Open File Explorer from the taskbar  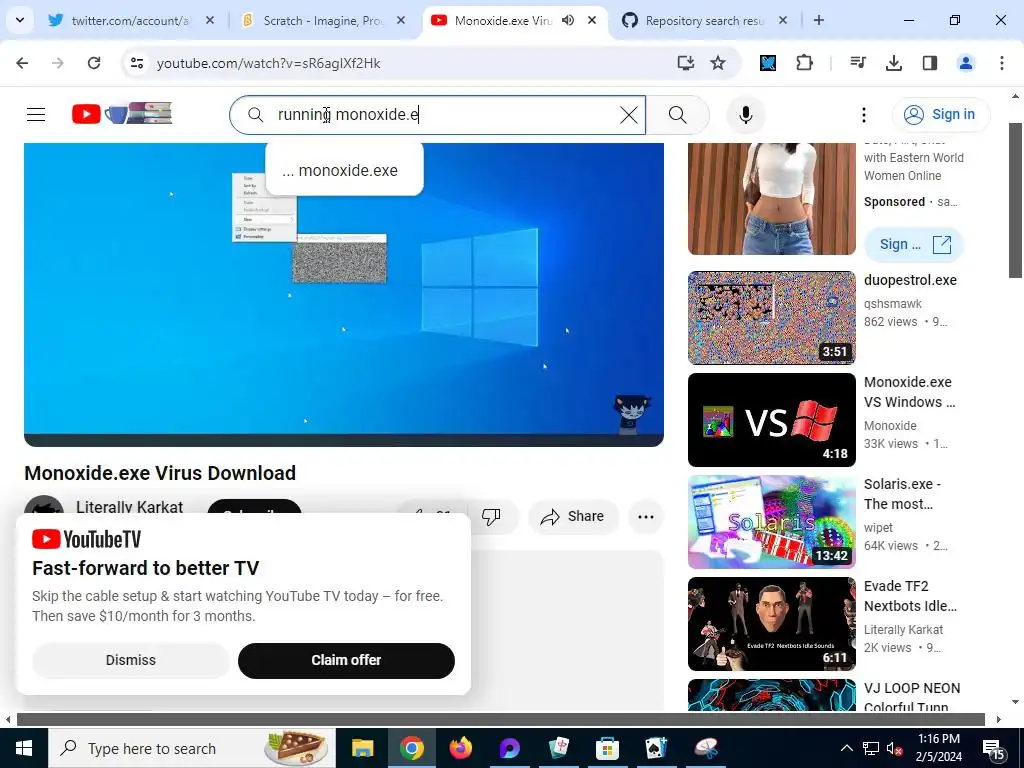[362, 748]
